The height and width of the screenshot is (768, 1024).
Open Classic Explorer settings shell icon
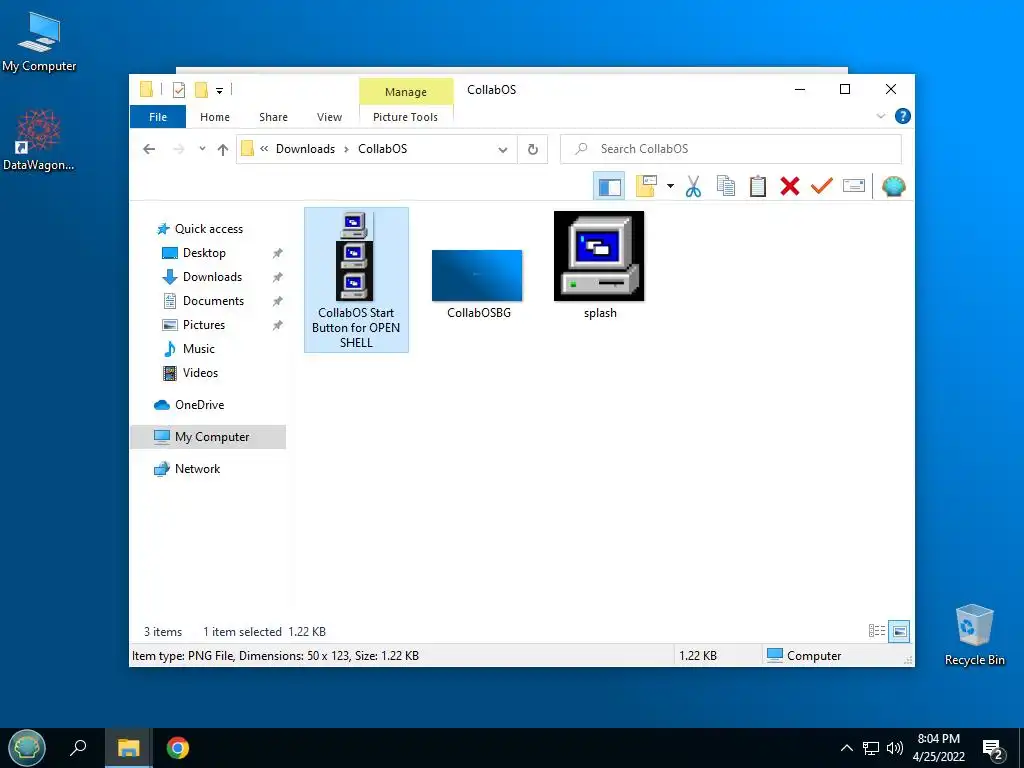(893, 186)
